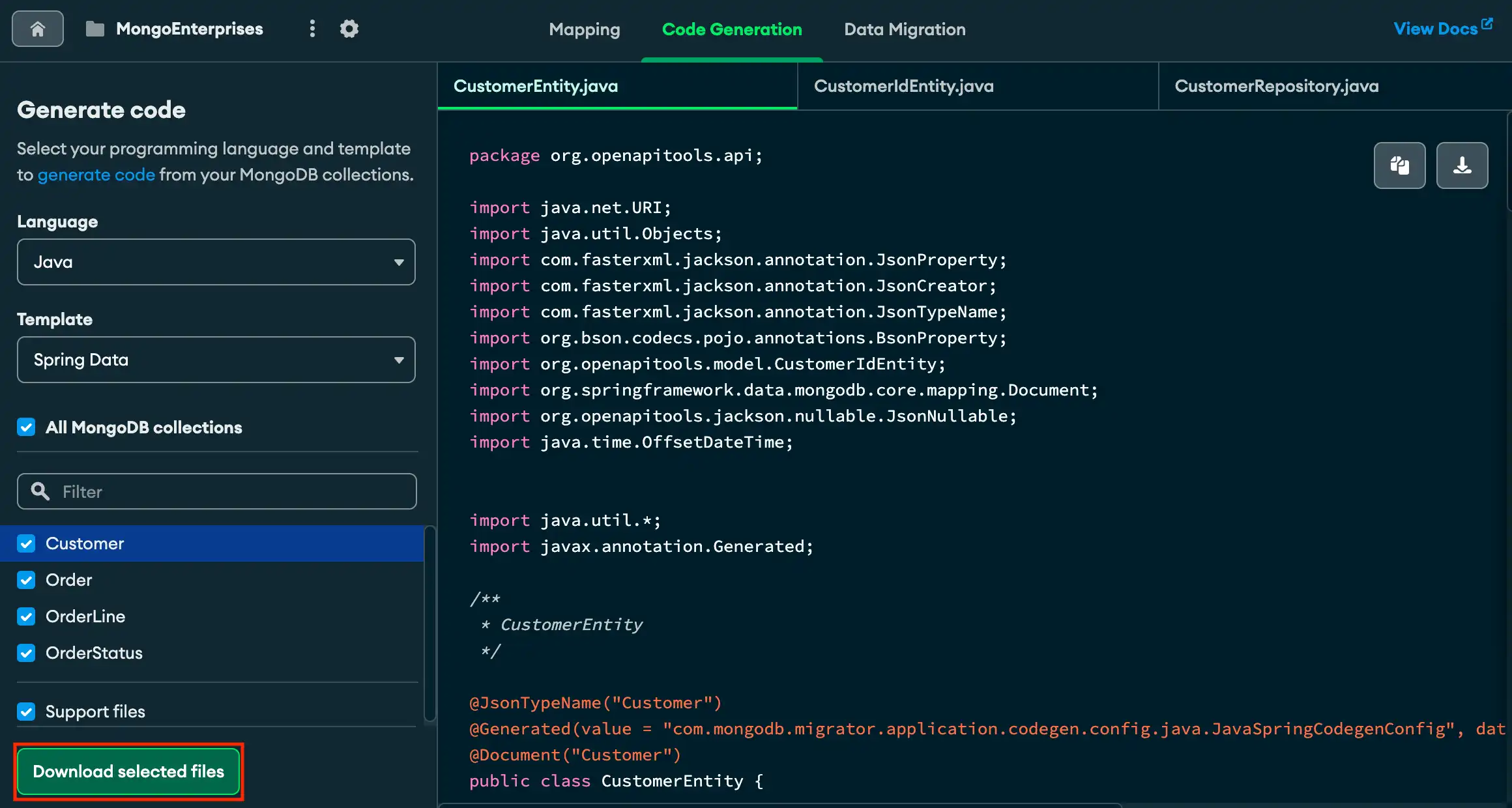Click the home navigation icon
1512x808 pixels.
click(x=37, y=28)
